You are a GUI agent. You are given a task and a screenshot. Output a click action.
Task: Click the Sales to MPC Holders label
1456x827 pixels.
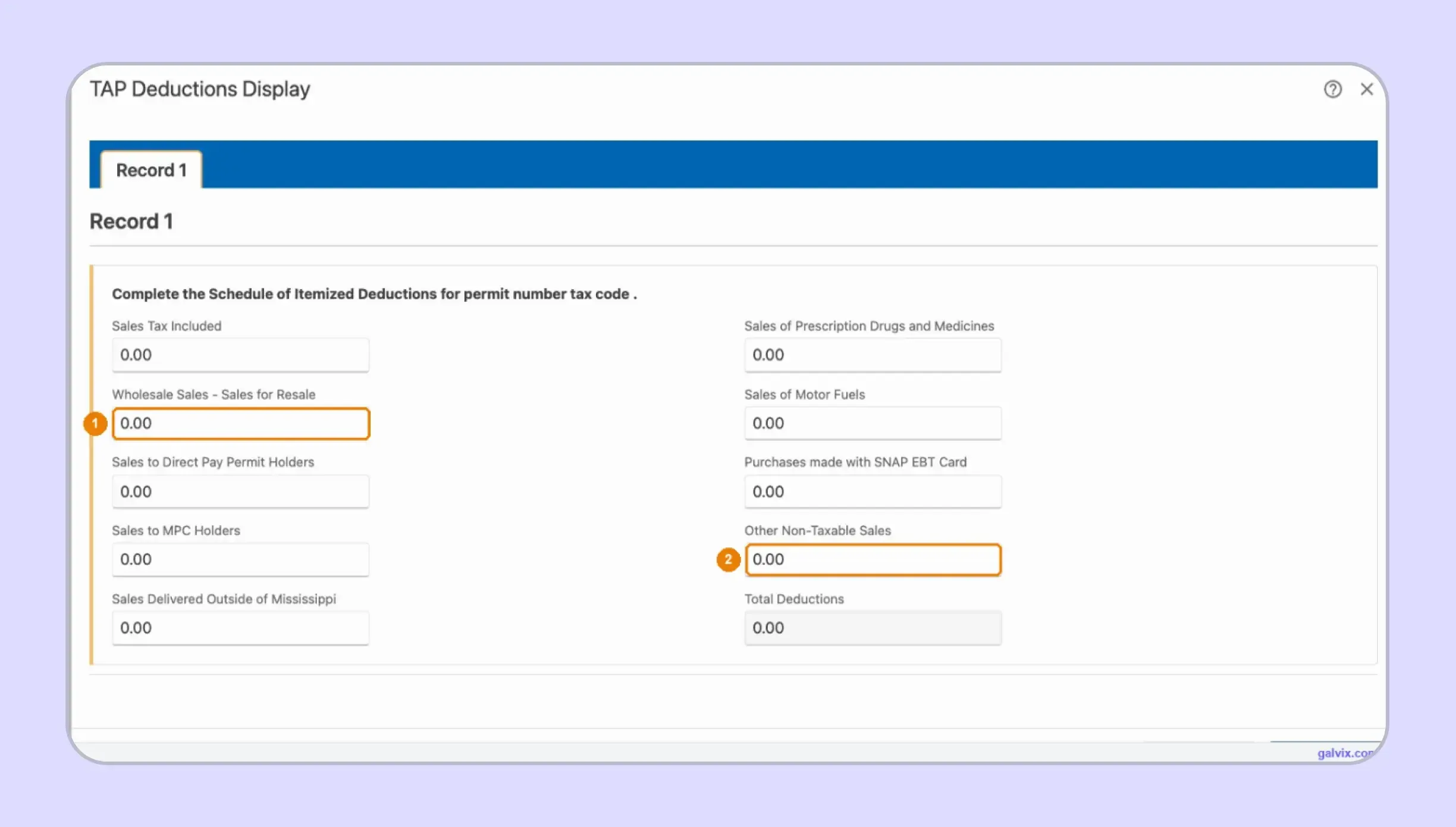[176, 531]
